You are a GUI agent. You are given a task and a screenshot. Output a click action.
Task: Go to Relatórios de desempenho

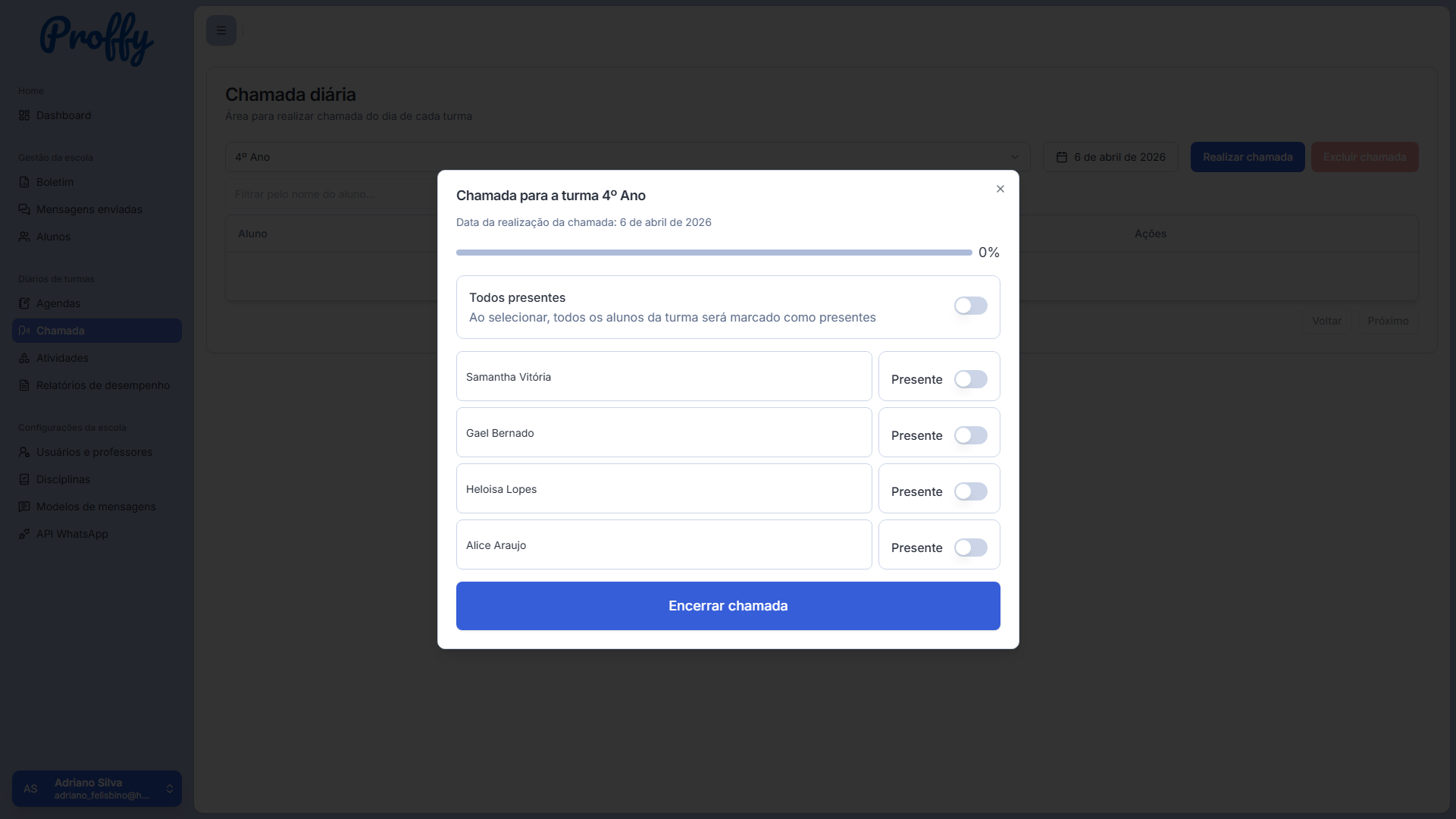[102, 385]
